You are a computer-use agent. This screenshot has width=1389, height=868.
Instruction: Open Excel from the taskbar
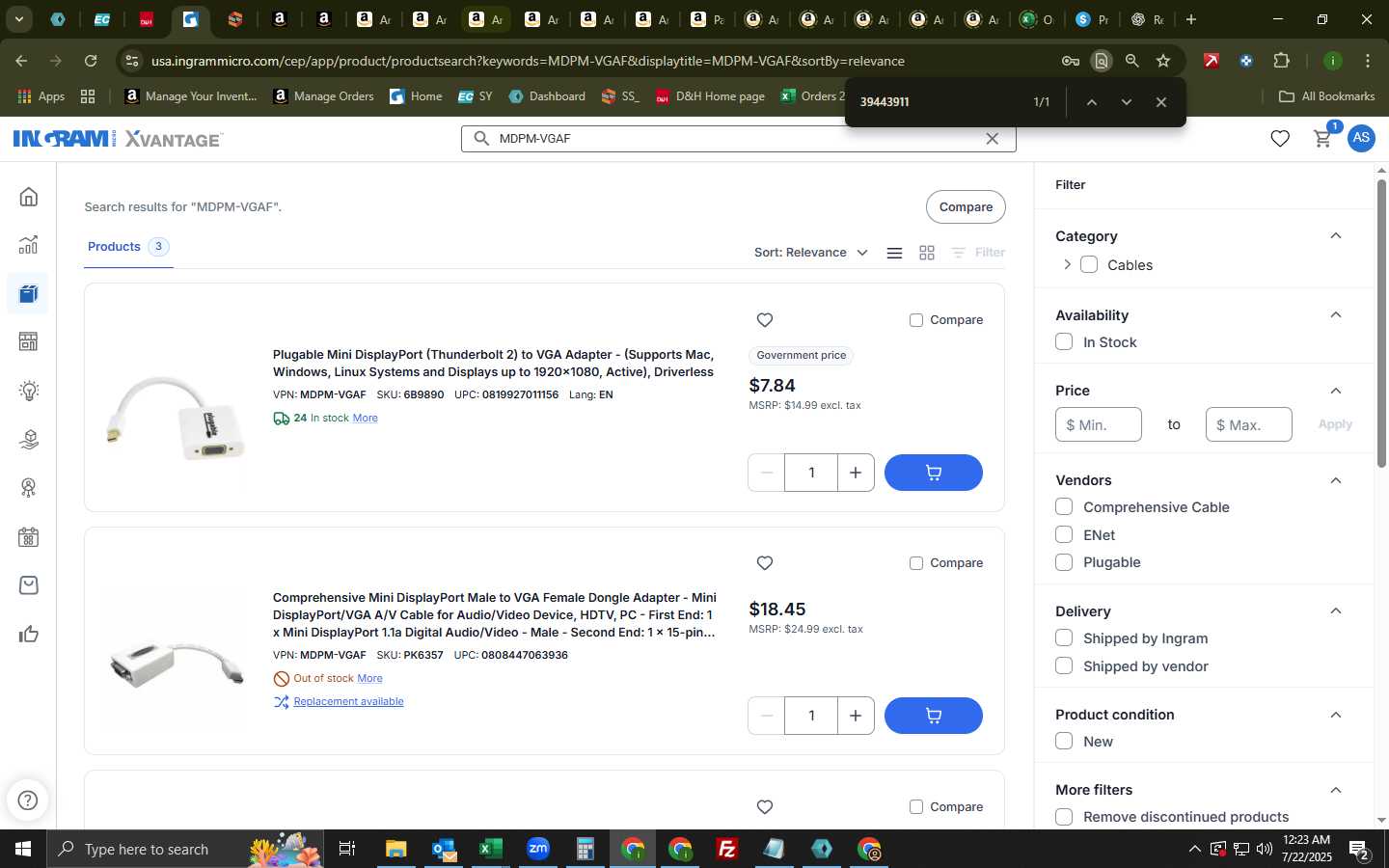[491, 849]
